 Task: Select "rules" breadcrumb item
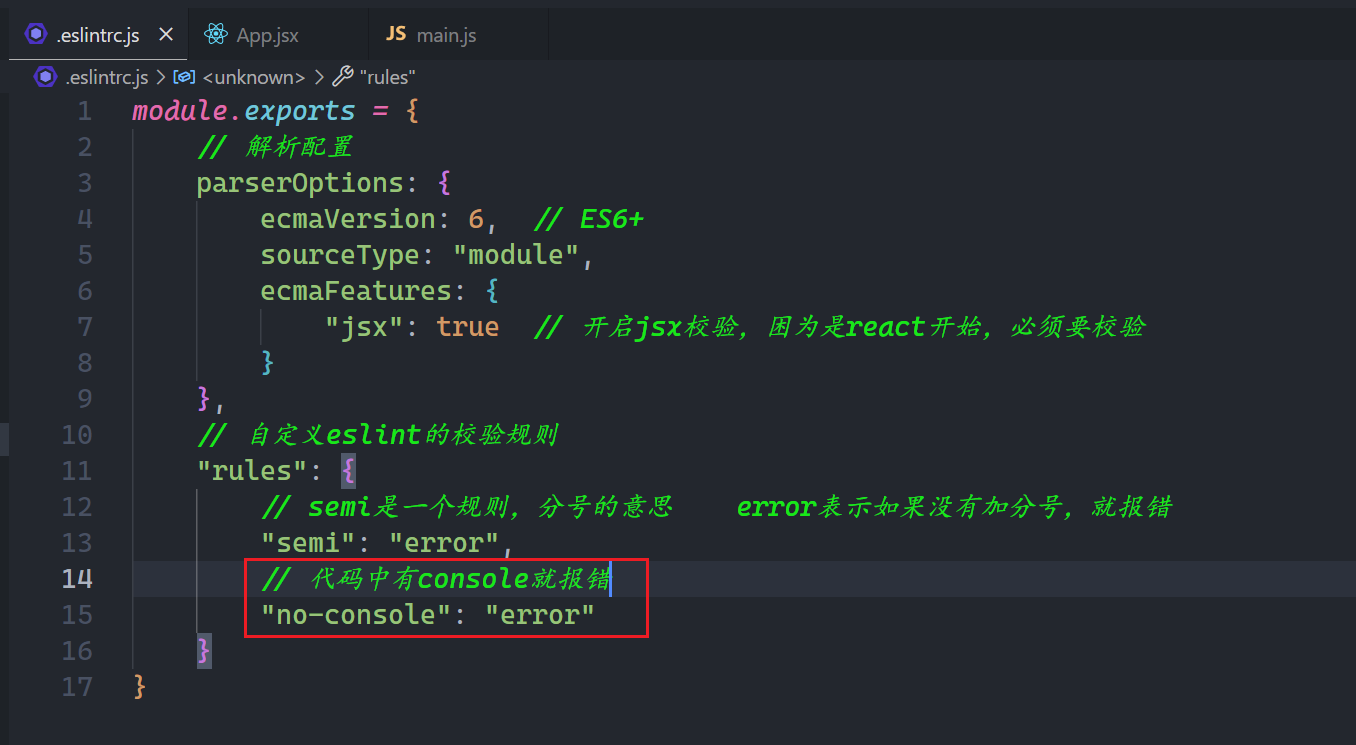coord(387,77)
